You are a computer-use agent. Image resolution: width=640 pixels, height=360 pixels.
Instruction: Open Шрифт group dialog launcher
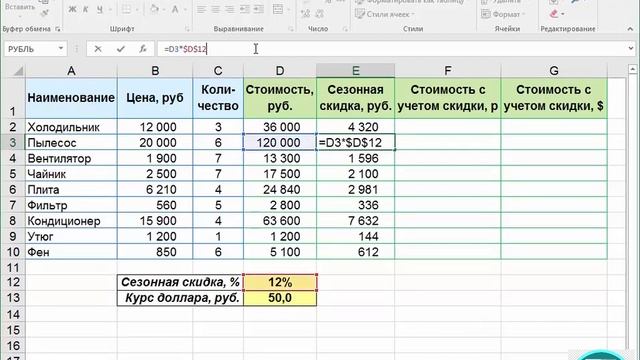point(187,29)
